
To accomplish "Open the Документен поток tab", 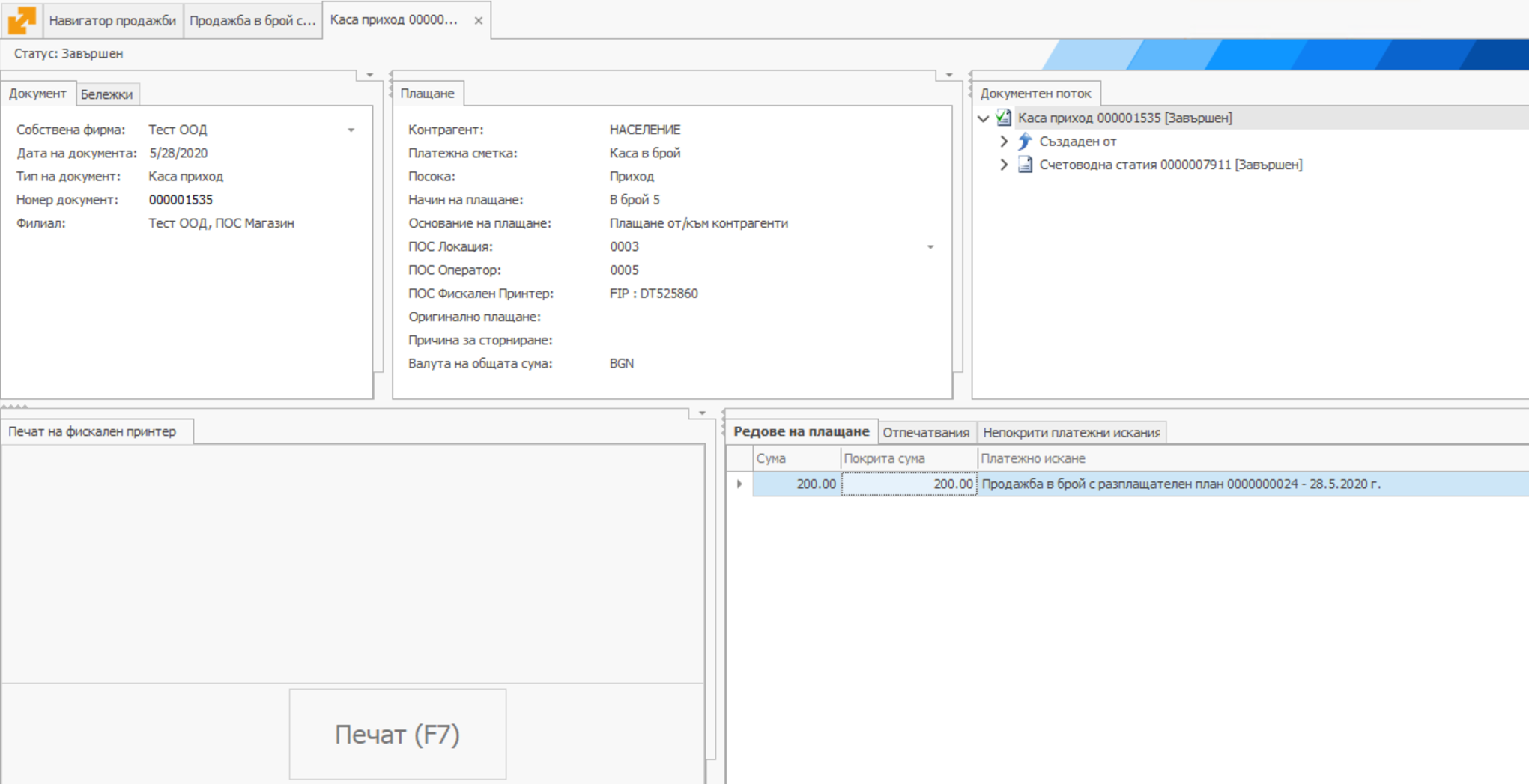I will 1036,94.
